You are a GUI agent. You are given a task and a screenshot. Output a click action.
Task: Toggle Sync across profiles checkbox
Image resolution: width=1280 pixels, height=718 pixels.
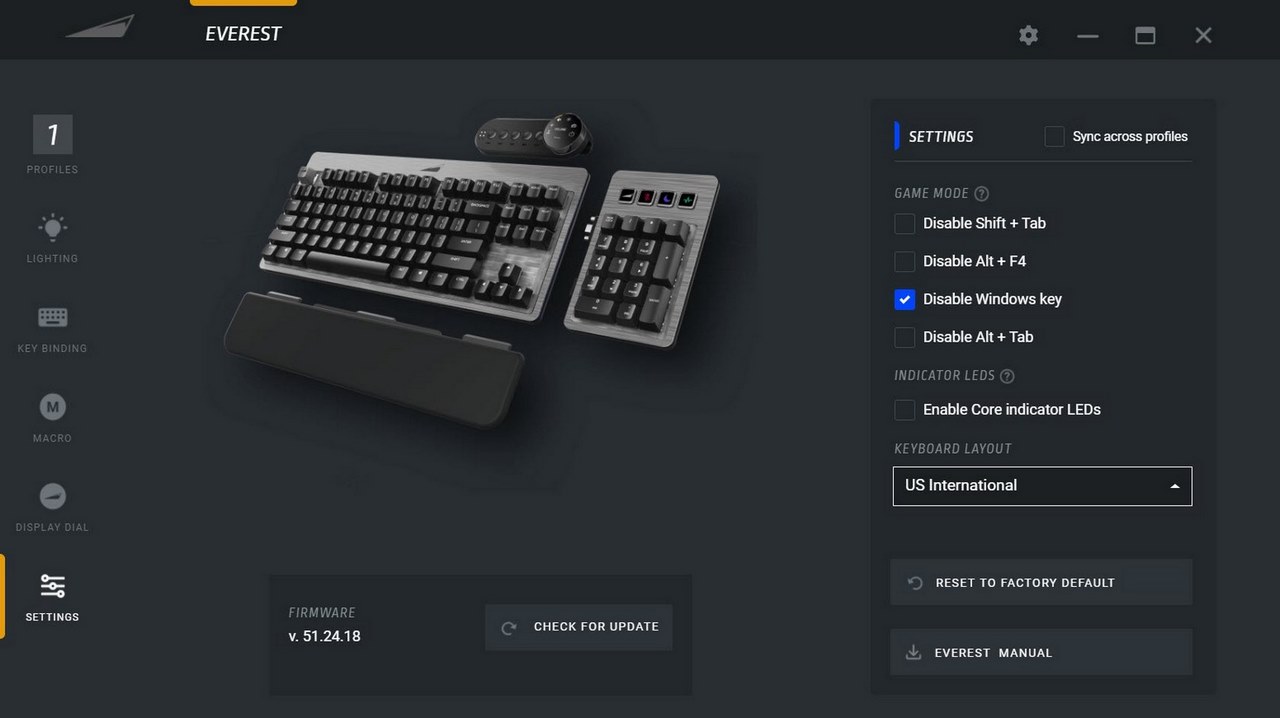click(1054, 136)
